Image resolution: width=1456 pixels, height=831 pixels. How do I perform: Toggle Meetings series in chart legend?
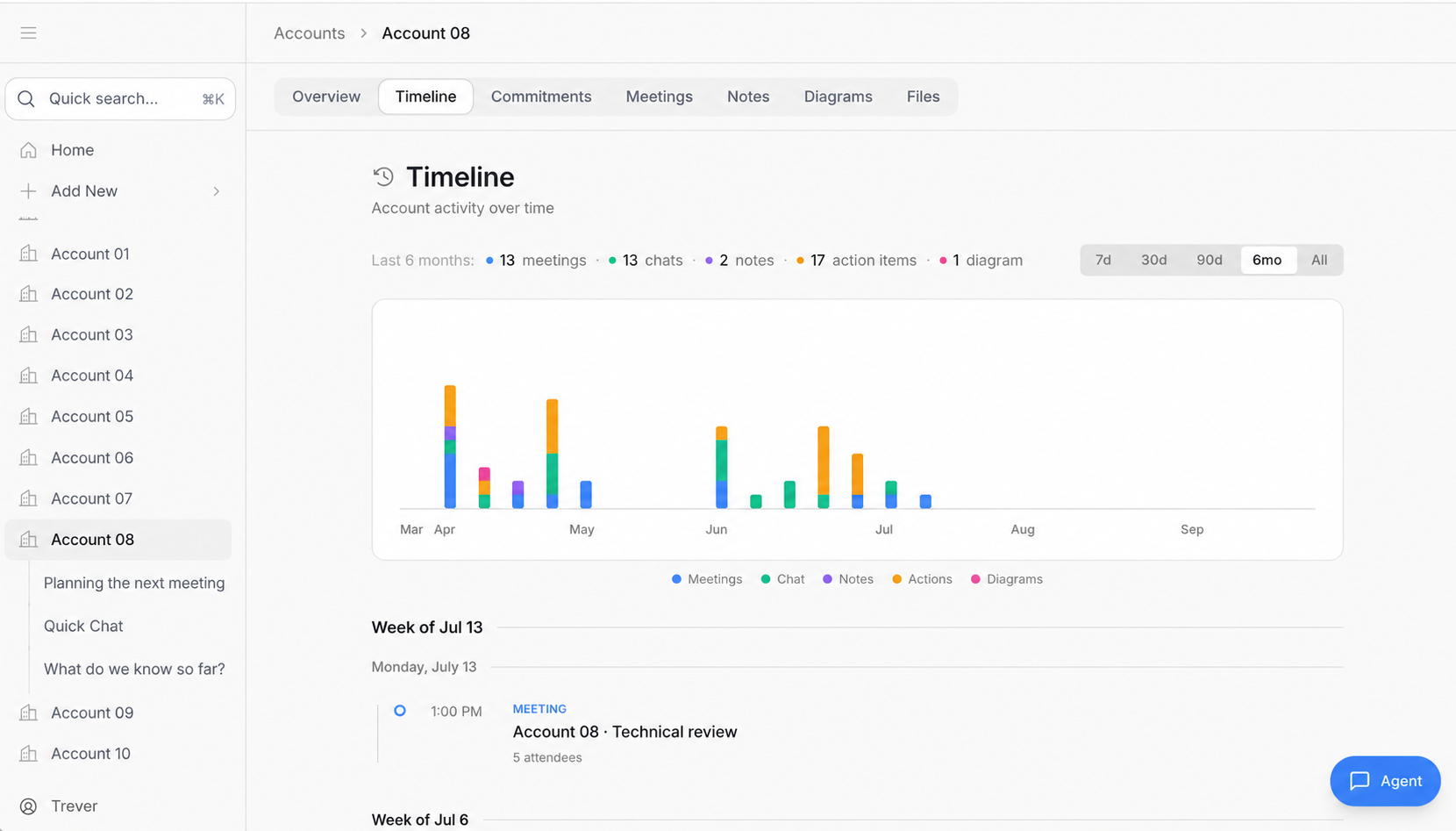click(x=707, y=579)
